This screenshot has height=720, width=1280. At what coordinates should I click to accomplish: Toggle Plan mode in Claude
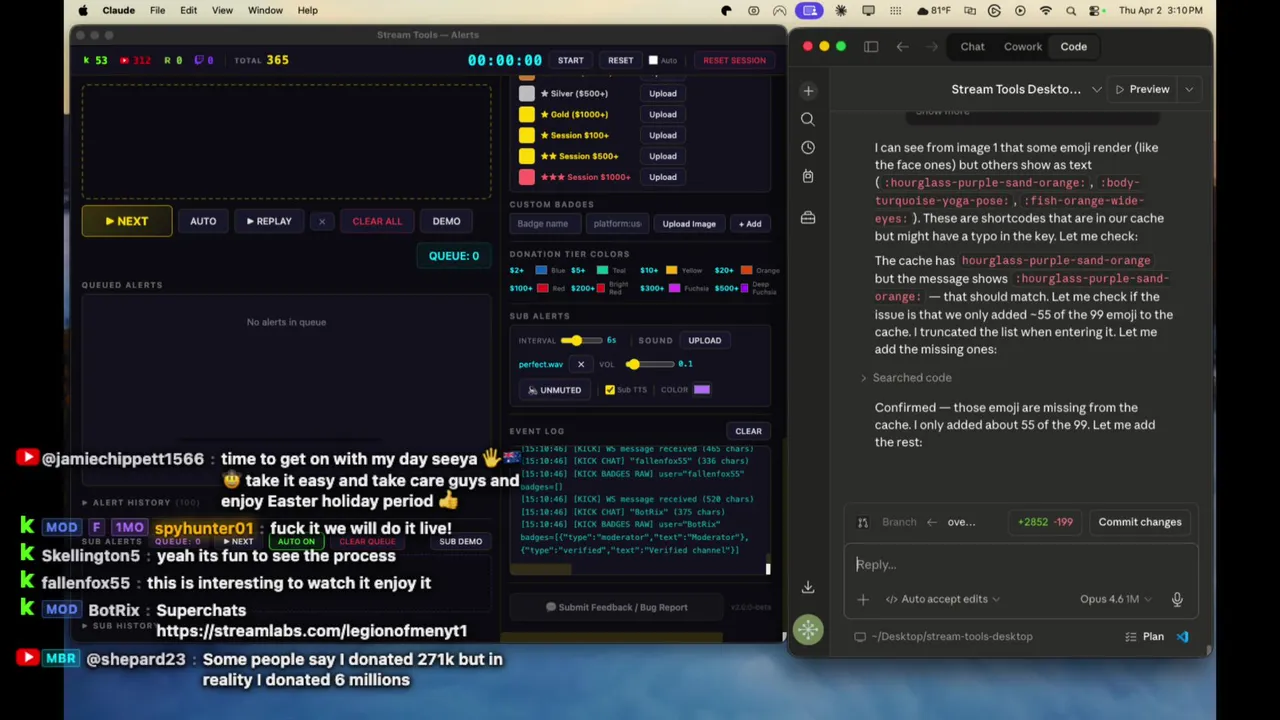click(x=1144, y=636)
